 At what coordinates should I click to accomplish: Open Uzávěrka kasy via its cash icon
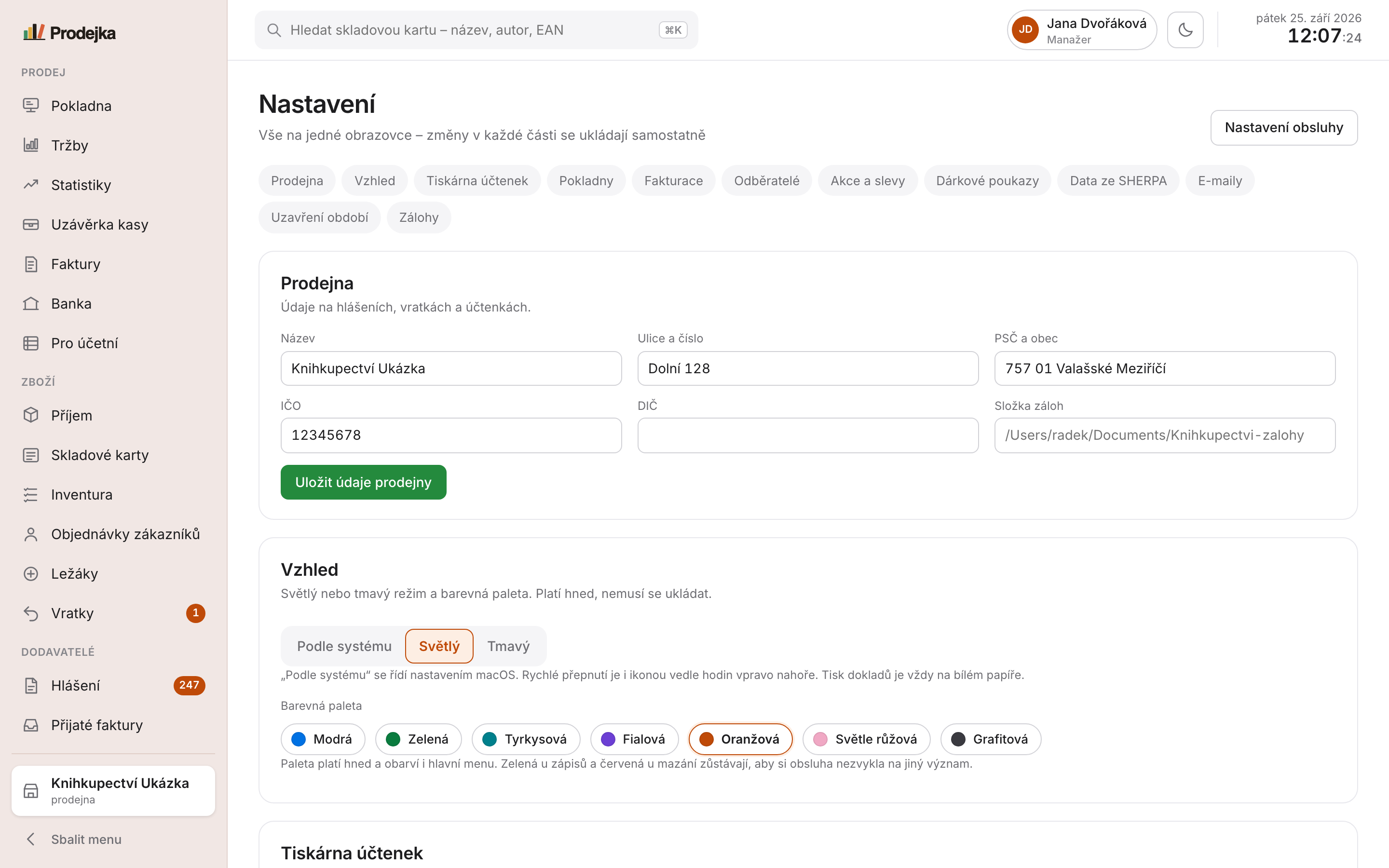pos(30,224)
